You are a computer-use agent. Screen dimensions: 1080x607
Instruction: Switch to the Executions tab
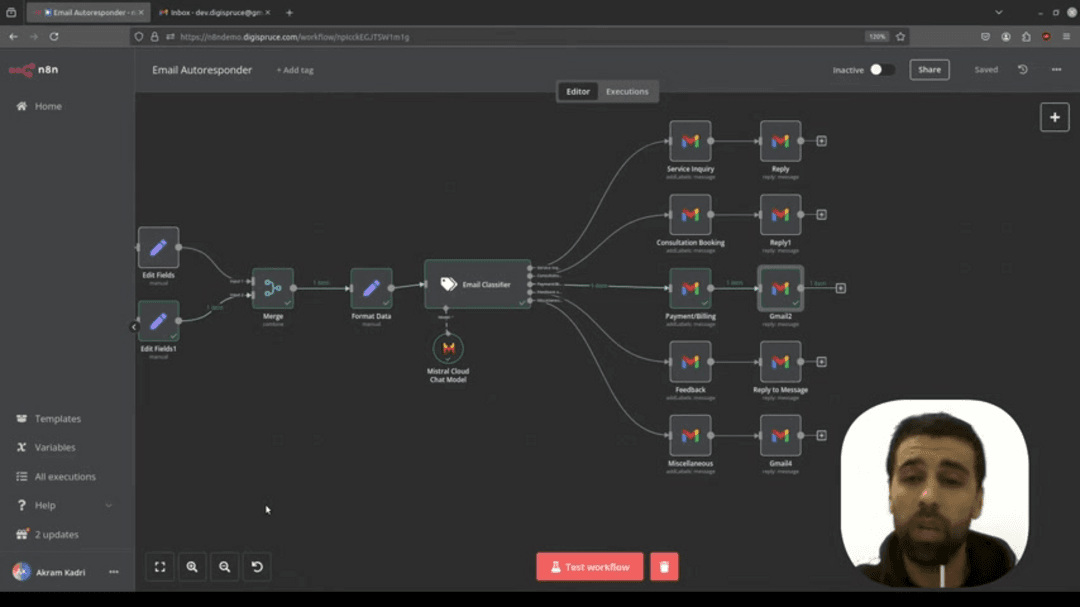pyautogui.click(x=628, y=90)
